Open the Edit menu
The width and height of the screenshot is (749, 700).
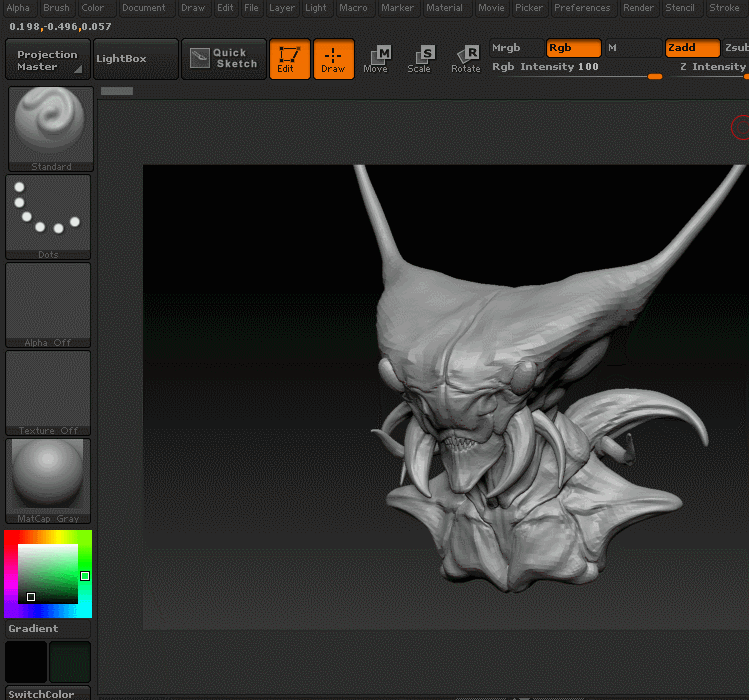pyautogui.click(x=225, y=8)
